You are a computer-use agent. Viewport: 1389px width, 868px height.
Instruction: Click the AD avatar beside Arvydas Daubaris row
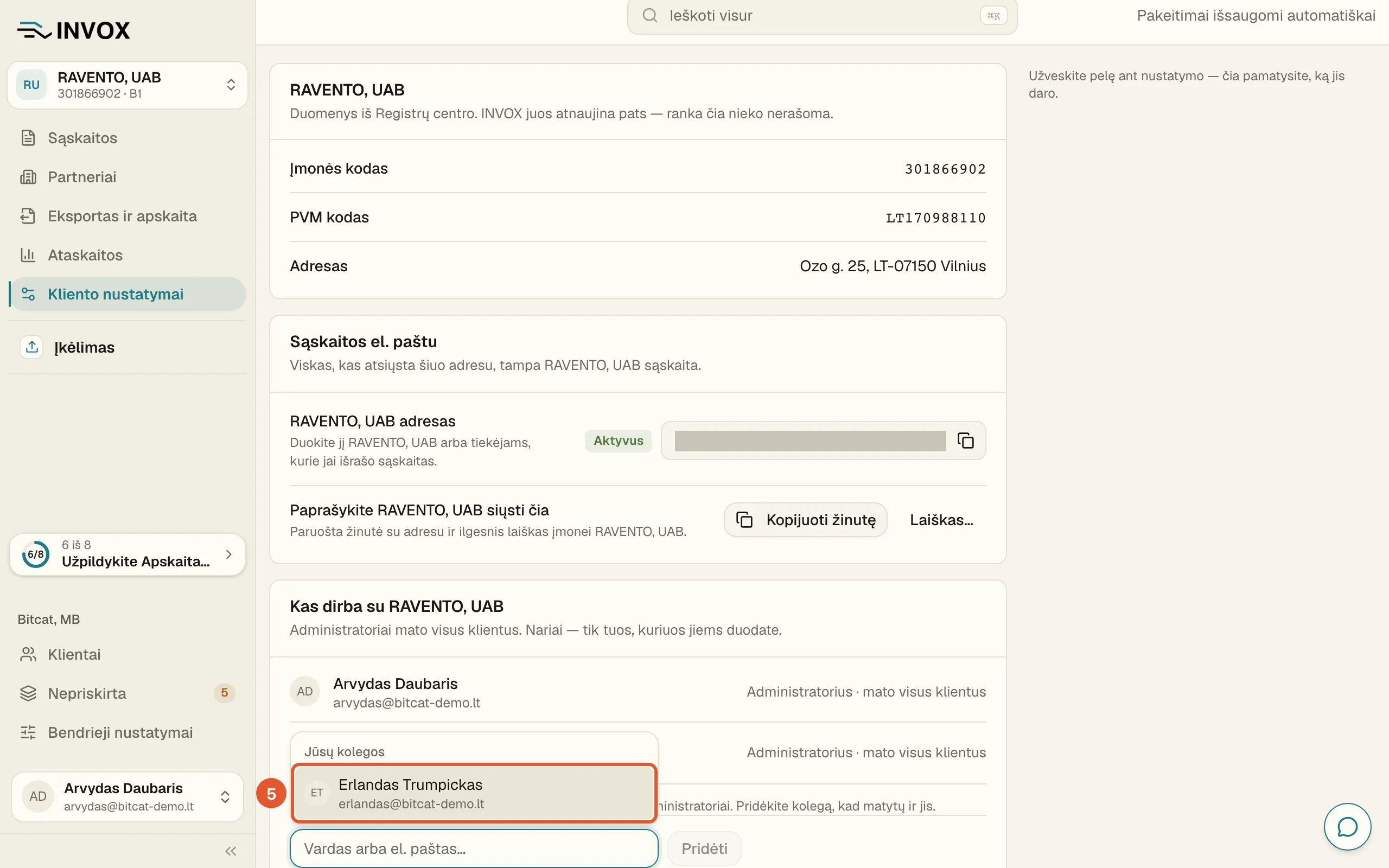click(x=305, y=692)
